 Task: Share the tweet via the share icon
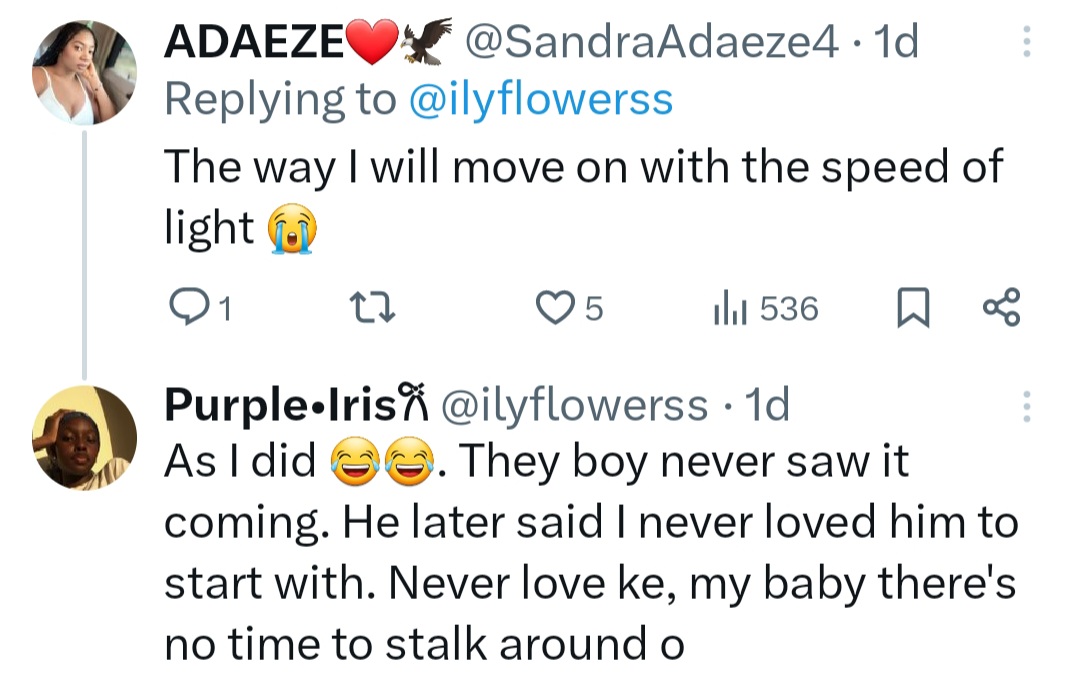pos(999,309)
